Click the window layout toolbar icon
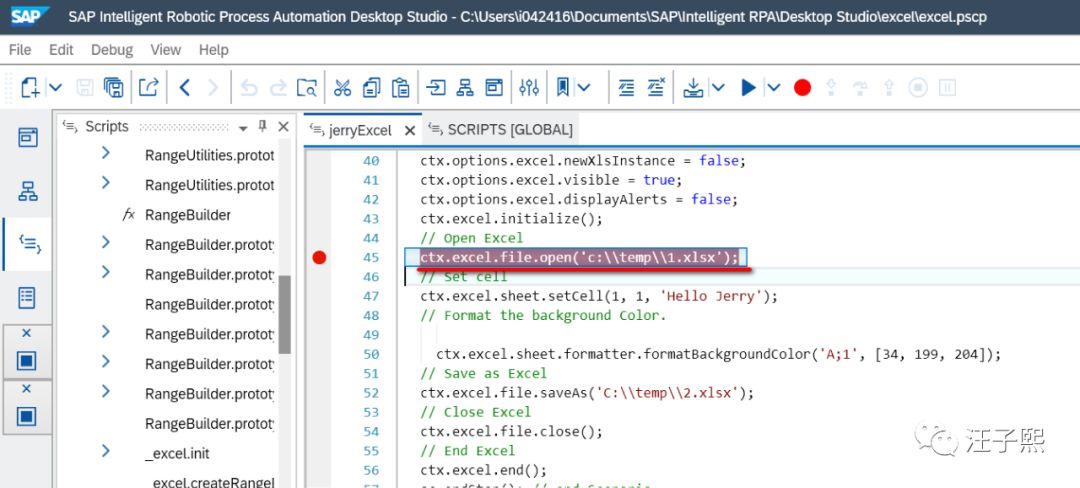The height and width of the screenshot is (488, 1080). tap(494, 87)
